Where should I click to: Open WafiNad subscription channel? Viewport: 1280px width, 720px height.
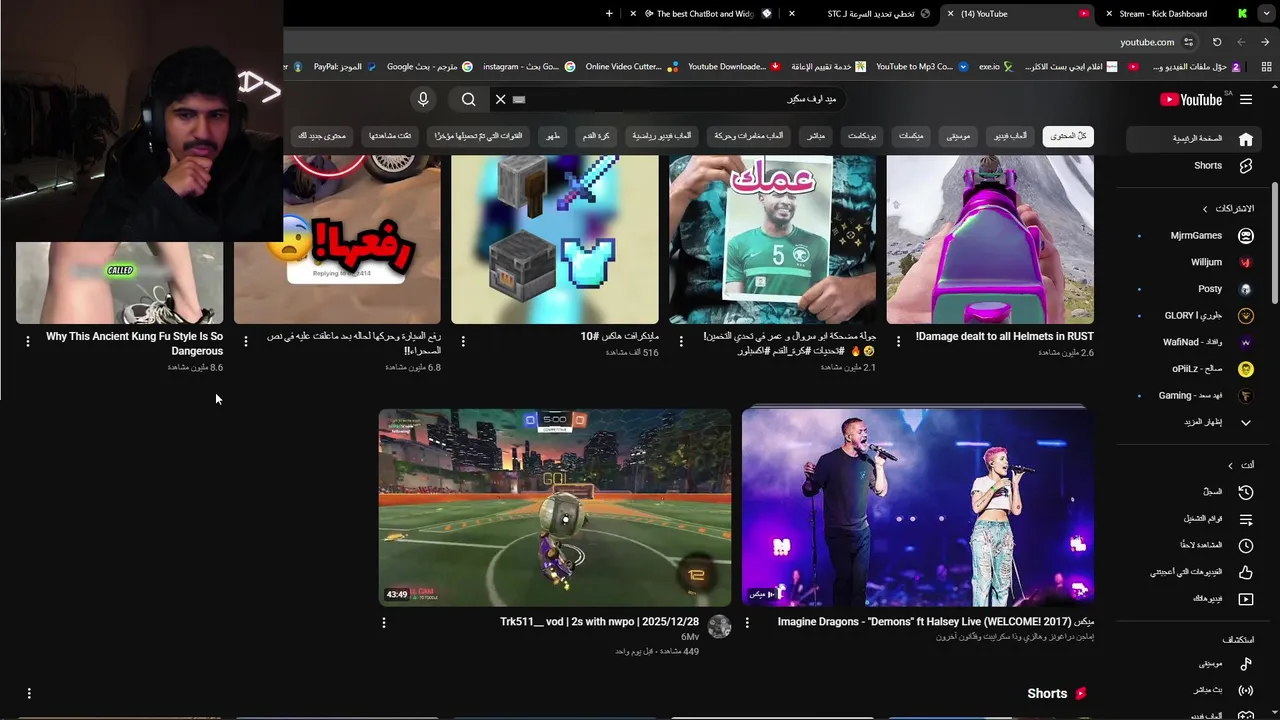click(1195, 342)
